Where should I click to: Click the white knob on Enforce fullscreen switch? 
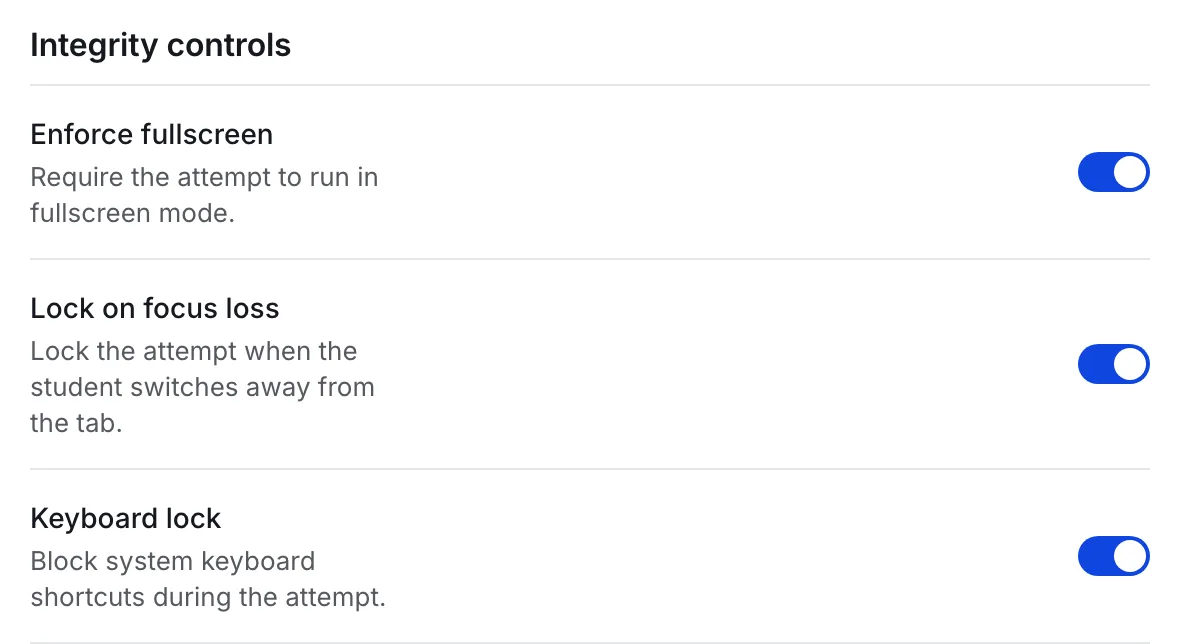[1130, 172]
